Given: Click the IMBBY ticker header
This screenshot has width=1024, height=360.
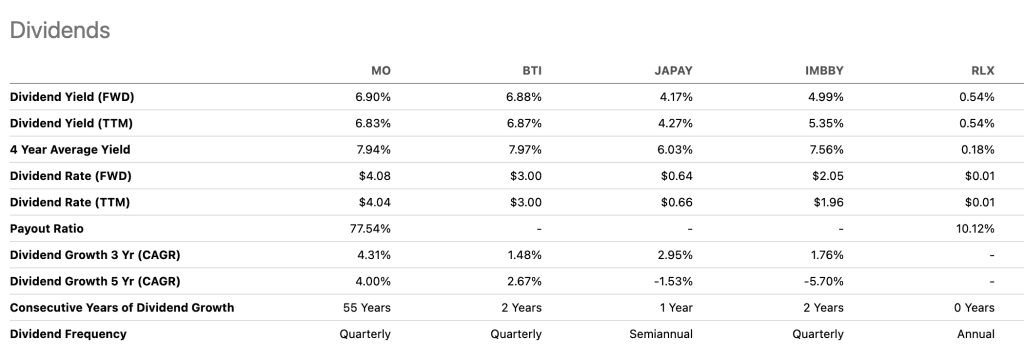Looking at the screenshot, I should coord(824,71).
